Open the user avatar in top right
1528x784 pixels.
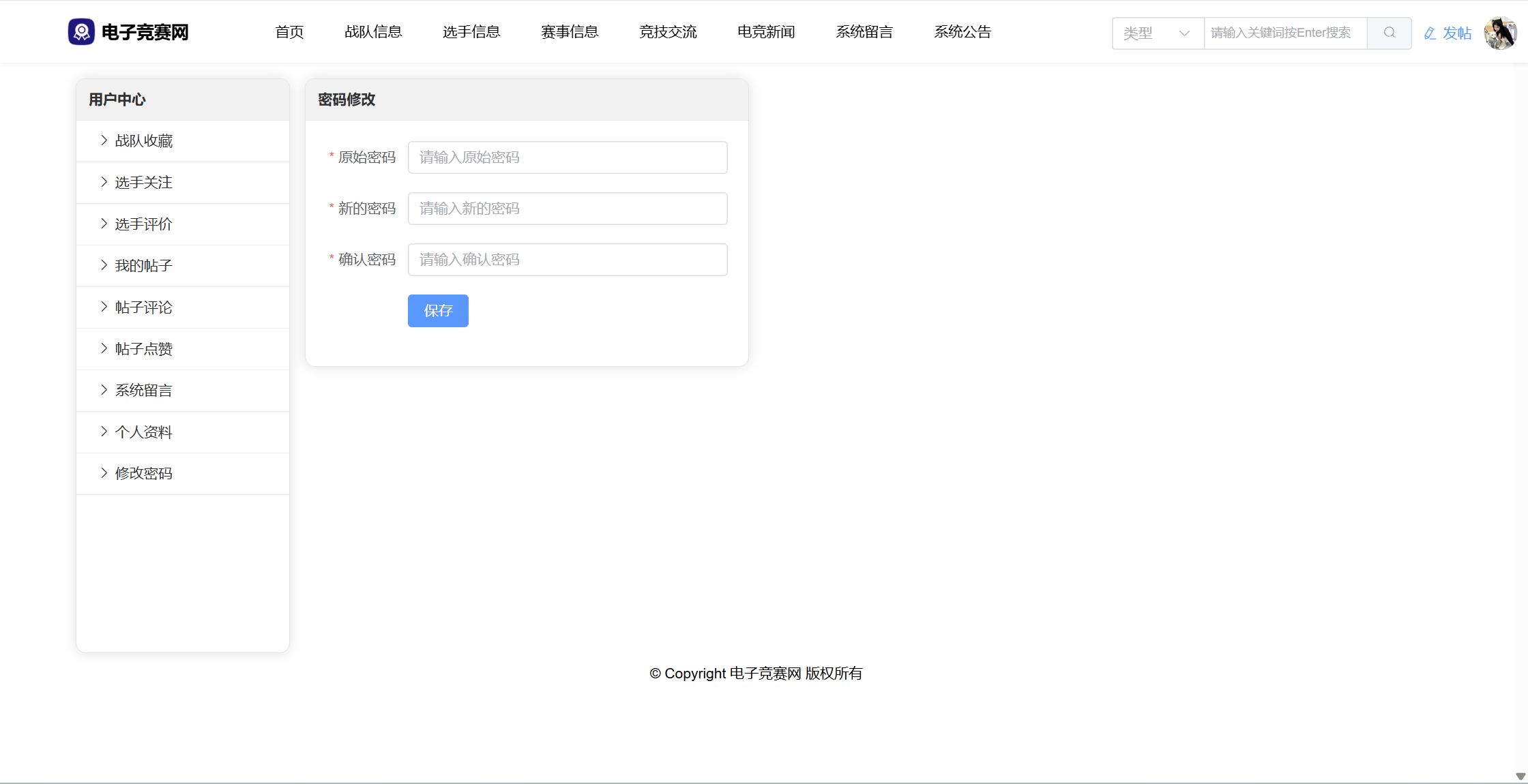coord(1499,33)
